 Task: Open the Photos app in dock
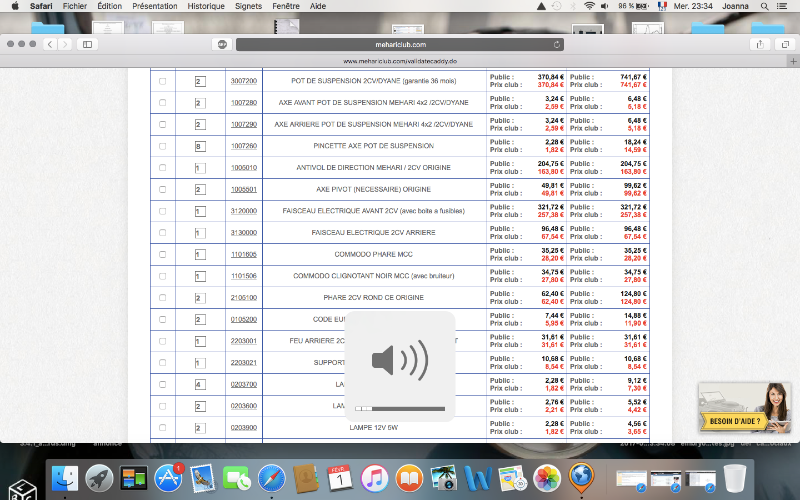coord(546,478)
